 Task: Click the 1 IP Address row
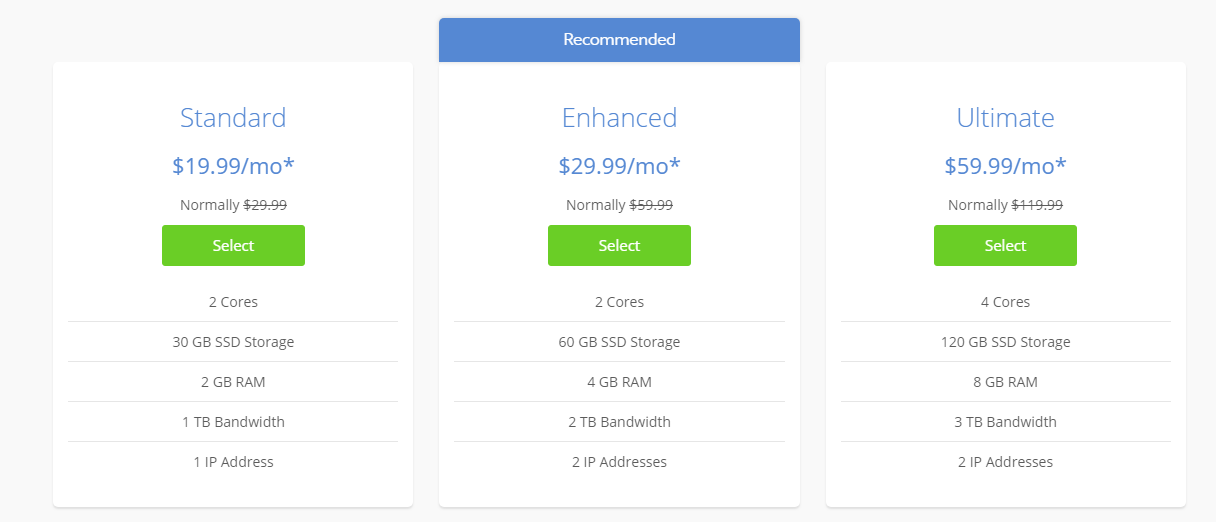[233, 462]
